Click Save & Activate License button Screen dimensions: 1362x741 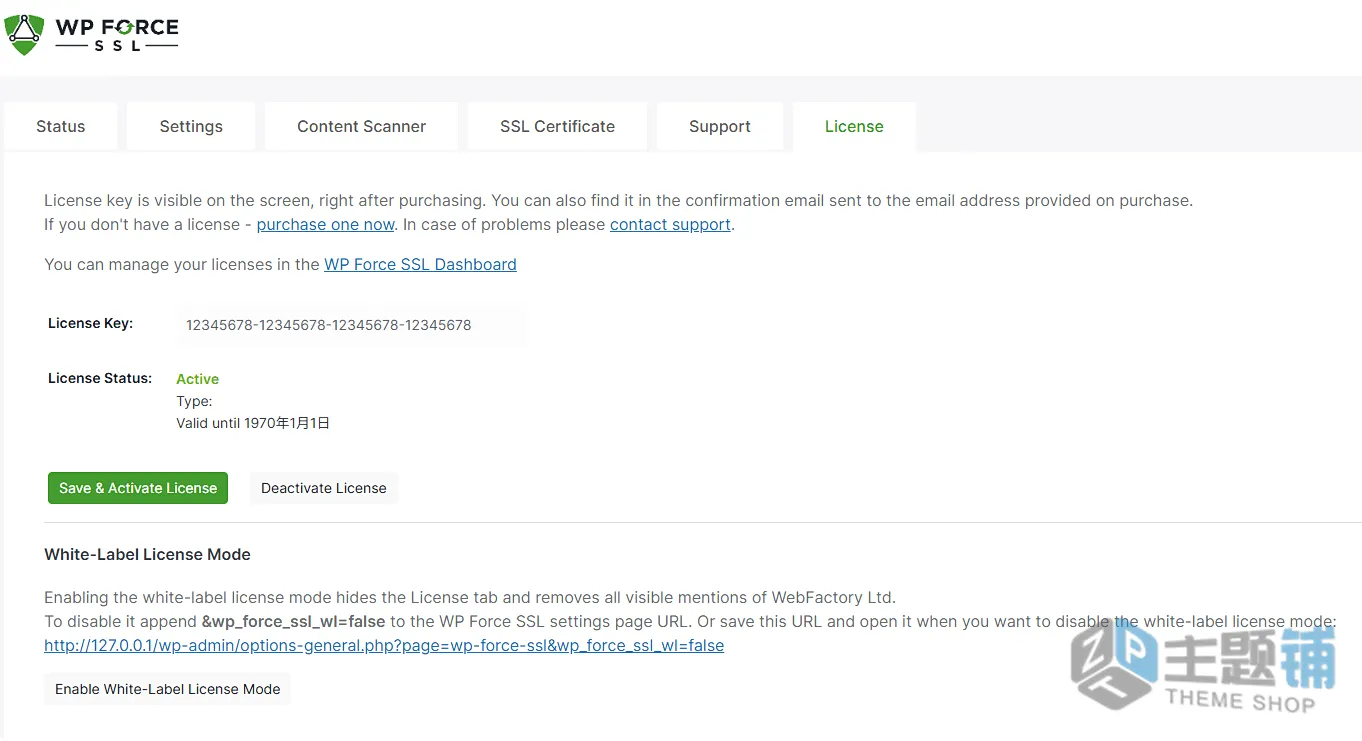click(138, 488)
